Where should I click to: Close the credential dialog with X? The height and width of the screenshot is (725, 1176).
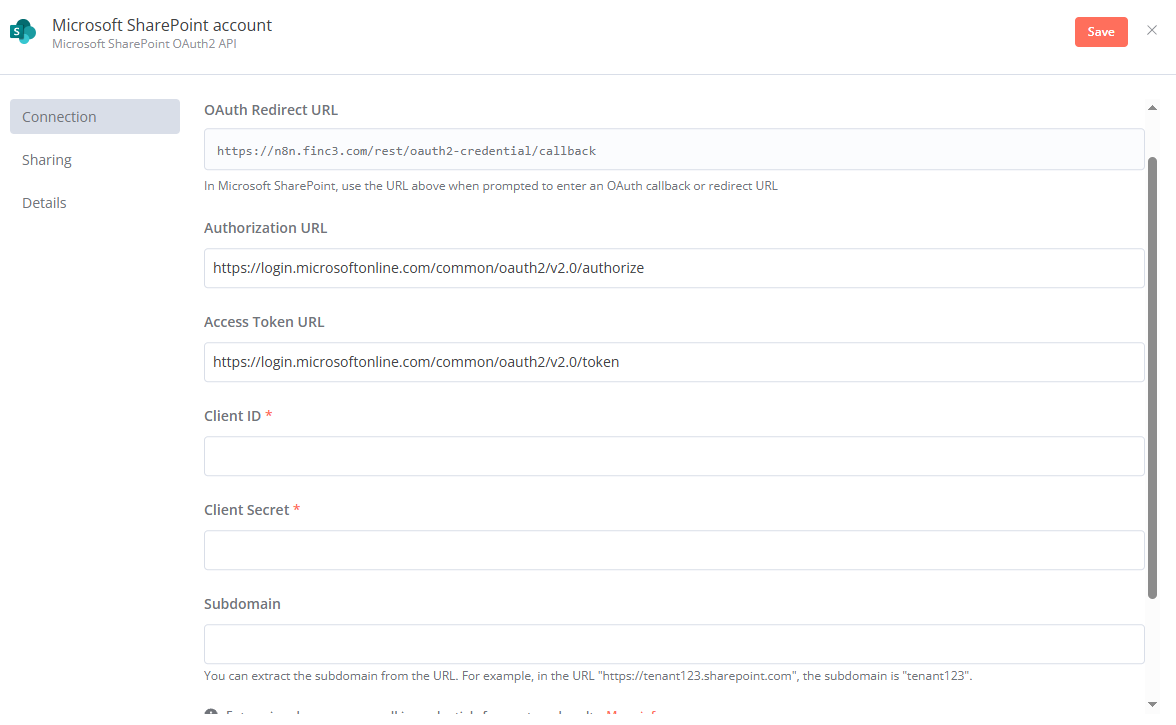(1152, 30)
